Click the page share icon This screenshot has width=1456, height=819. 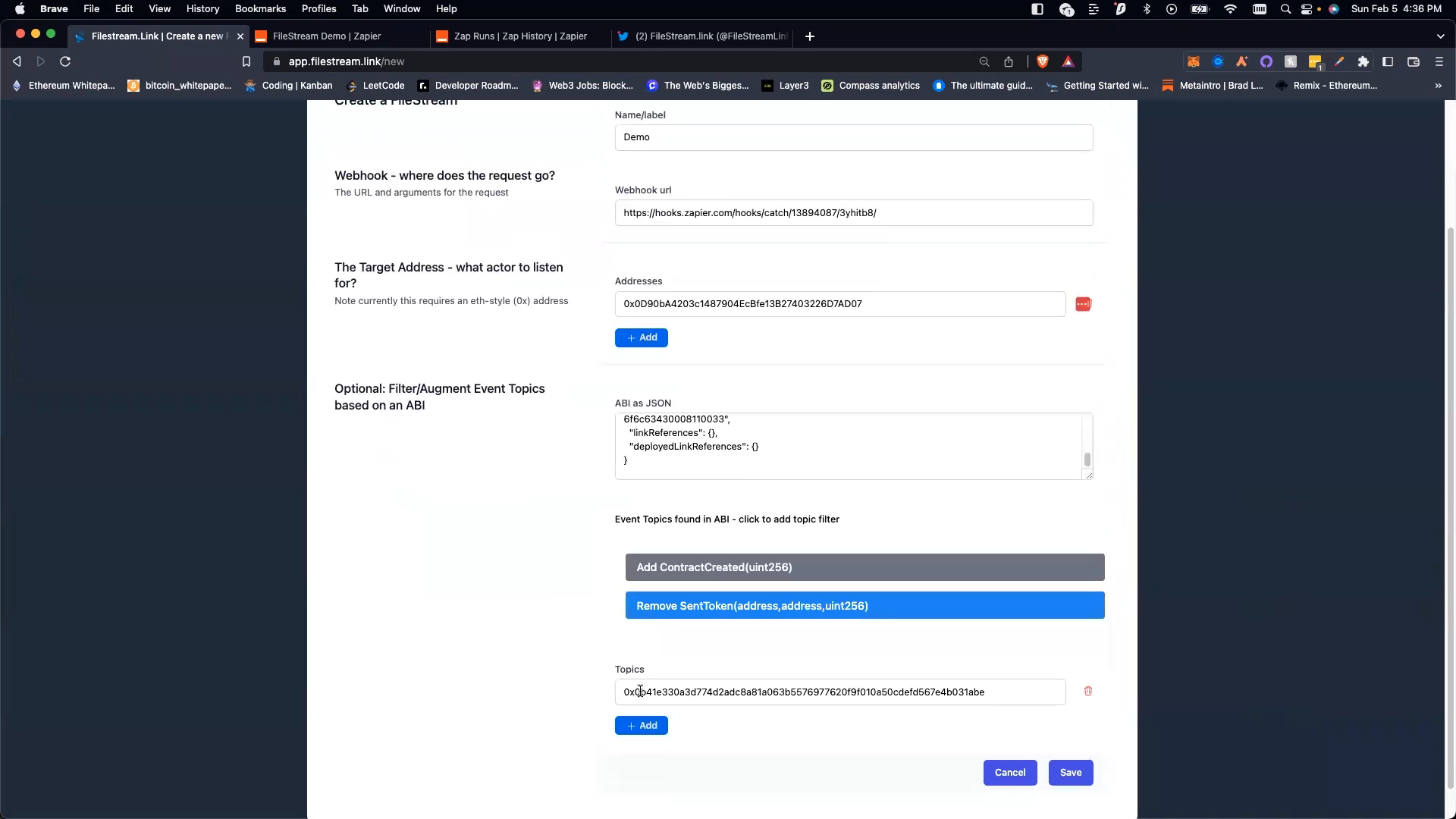[x=1009, y=61]
